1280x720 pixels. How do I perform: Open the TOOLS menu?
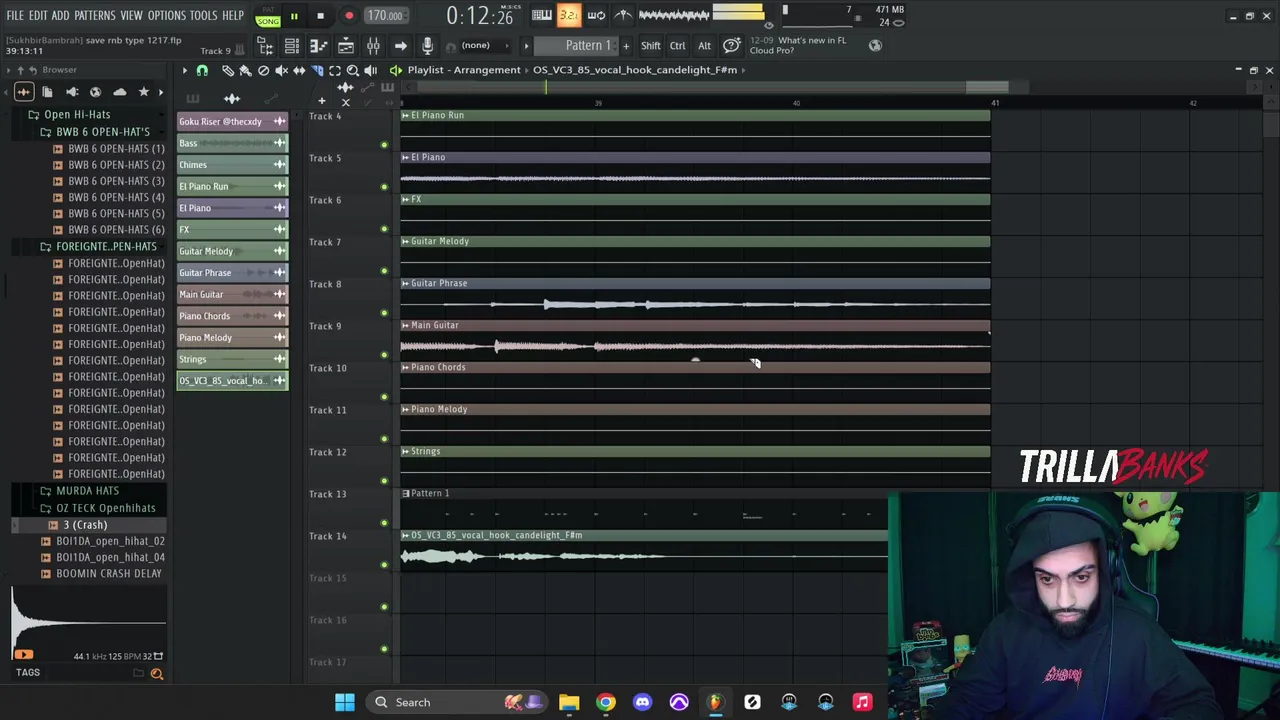coord(203,15)
